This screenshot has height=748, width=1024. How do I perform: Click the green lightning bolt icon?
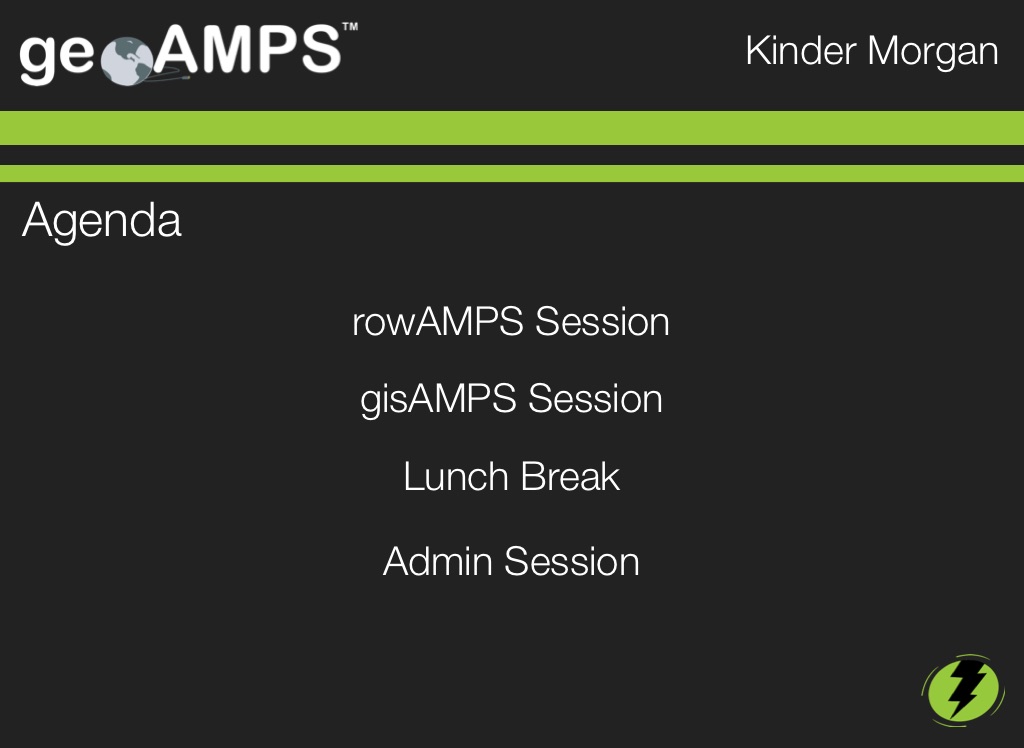961,689
